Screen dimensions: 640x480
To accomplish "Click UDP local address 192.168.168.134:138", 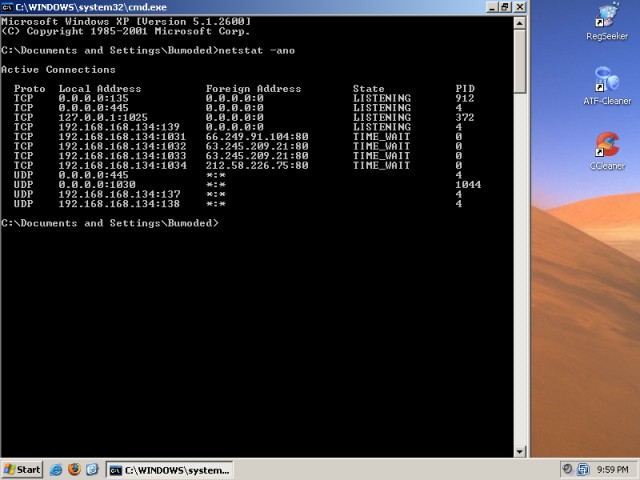I will pos(119,204).
